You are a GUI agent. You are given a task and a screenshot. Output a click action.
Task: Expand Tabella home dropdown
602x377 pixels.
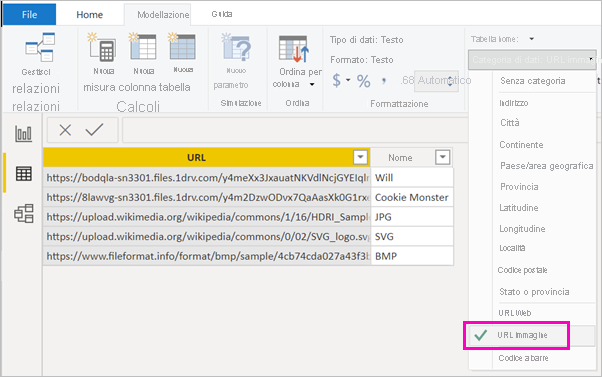point(532,39)
